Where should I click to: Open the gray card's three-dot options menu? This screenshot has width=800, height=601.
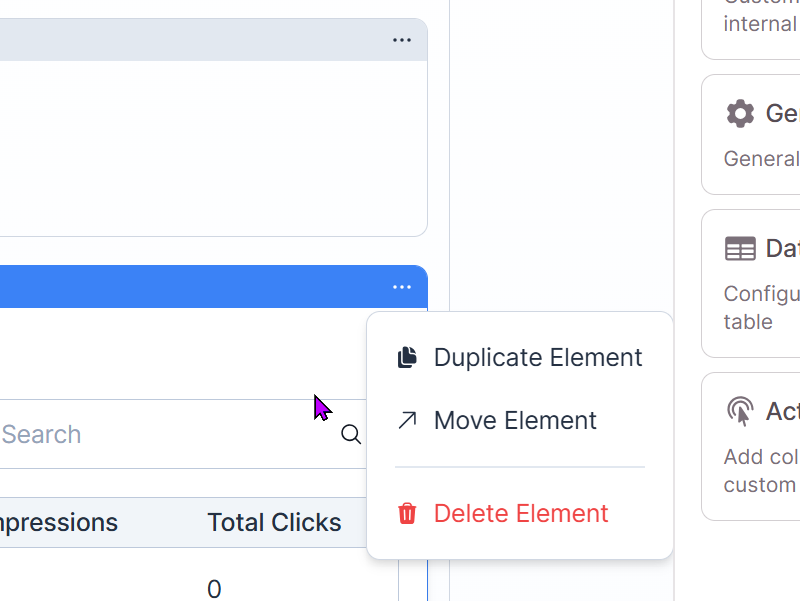pyautogui.click(x=402, y=40)
